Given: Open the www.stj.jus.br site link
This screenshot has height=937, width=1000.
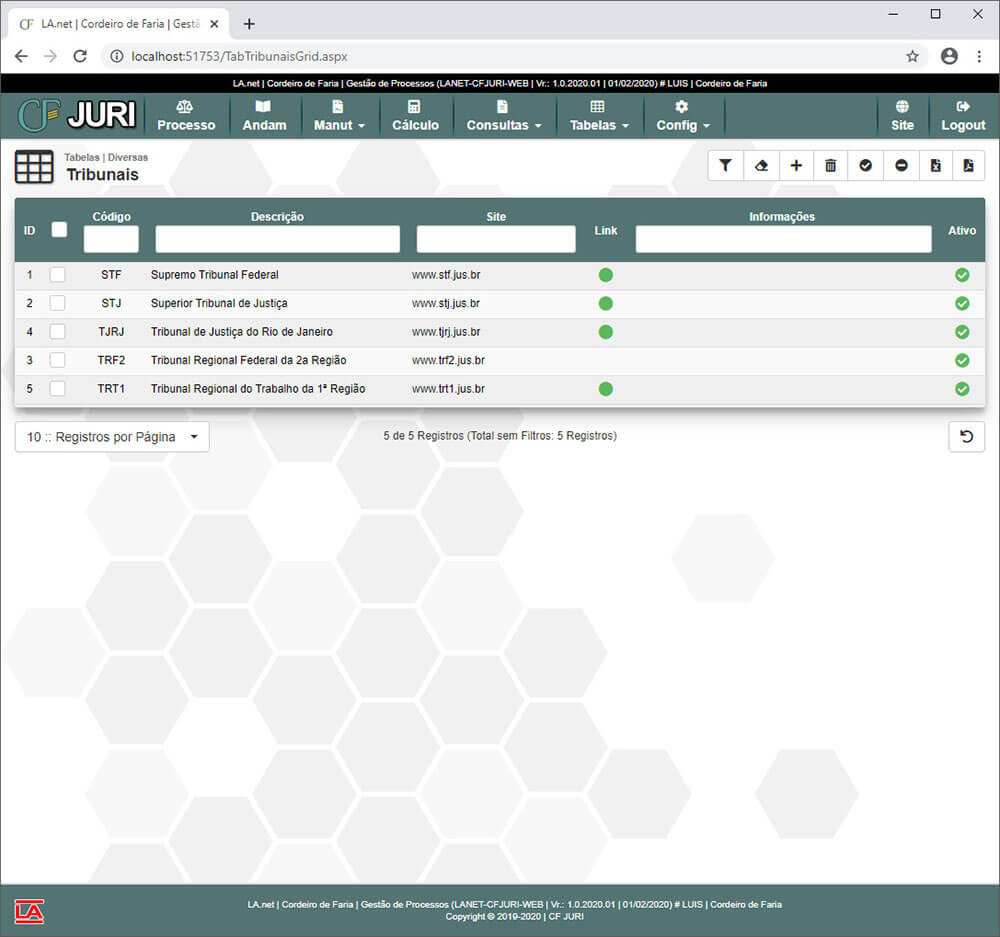Looking at the screenshot, I should (445, 303).
